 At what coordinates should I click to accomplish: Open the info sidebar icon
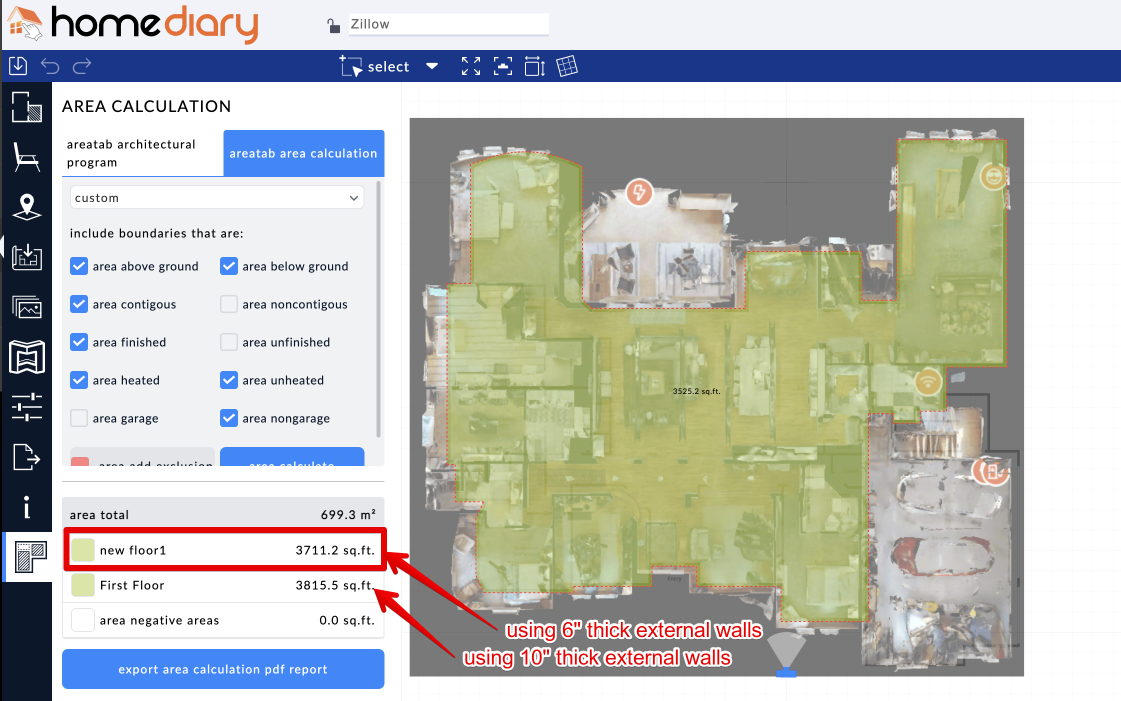(26, 507)
